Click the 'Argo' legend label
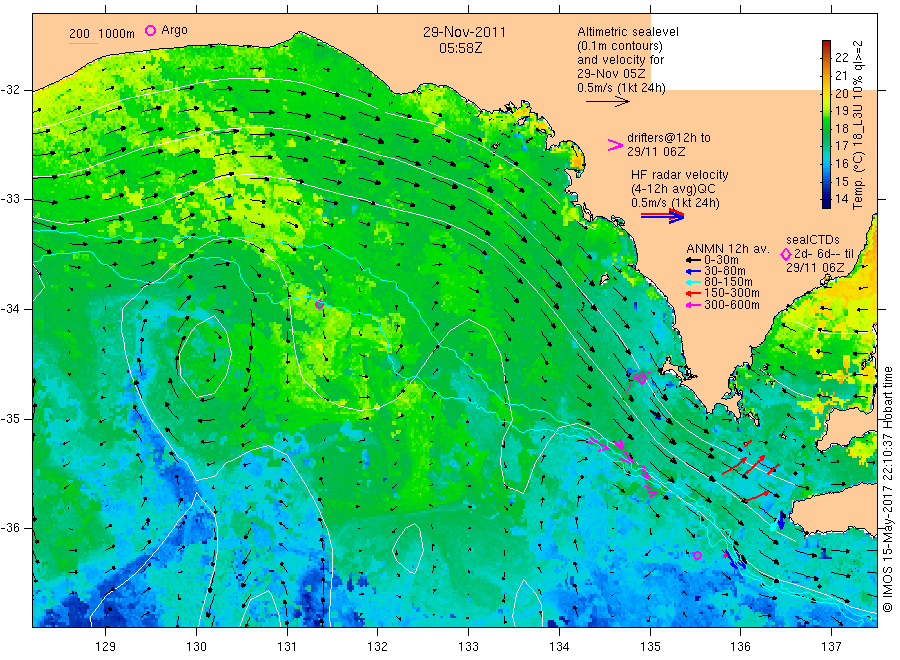This screenshot has width=900, height=660. (x=174, y=30)
